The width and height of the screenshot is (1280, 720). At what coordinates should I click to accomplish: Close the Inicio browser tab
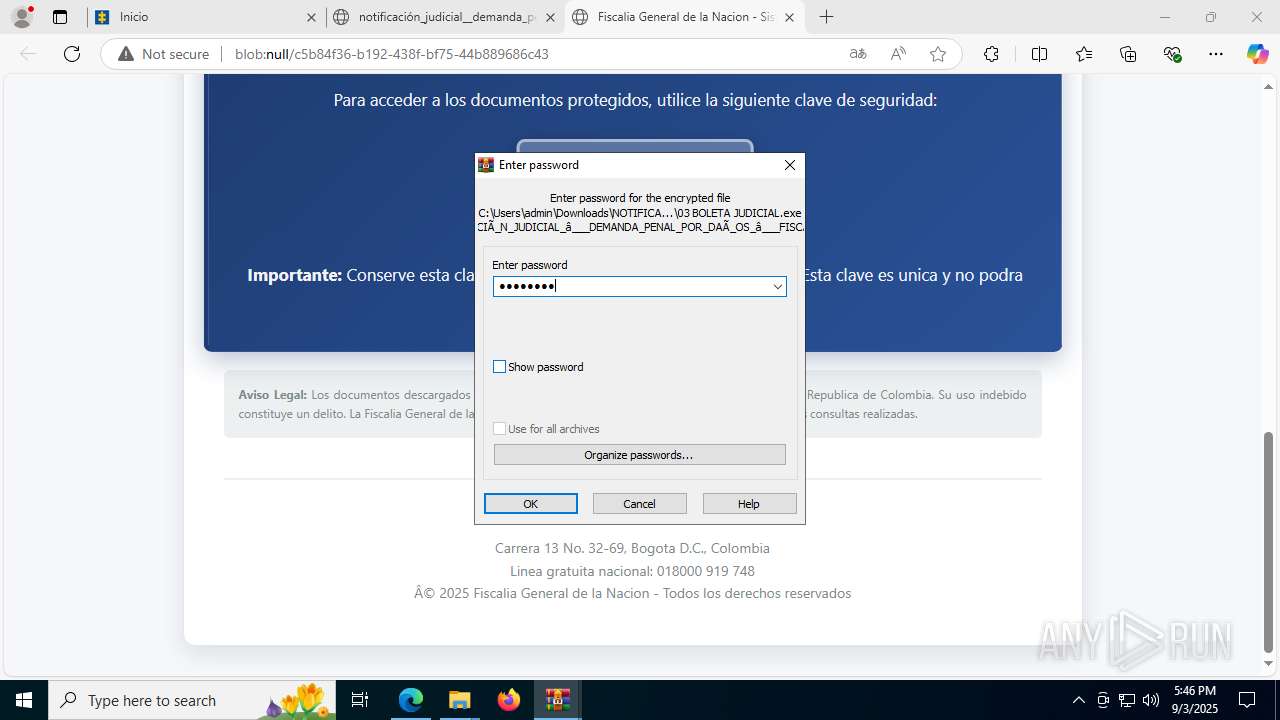tap(311, 17)
